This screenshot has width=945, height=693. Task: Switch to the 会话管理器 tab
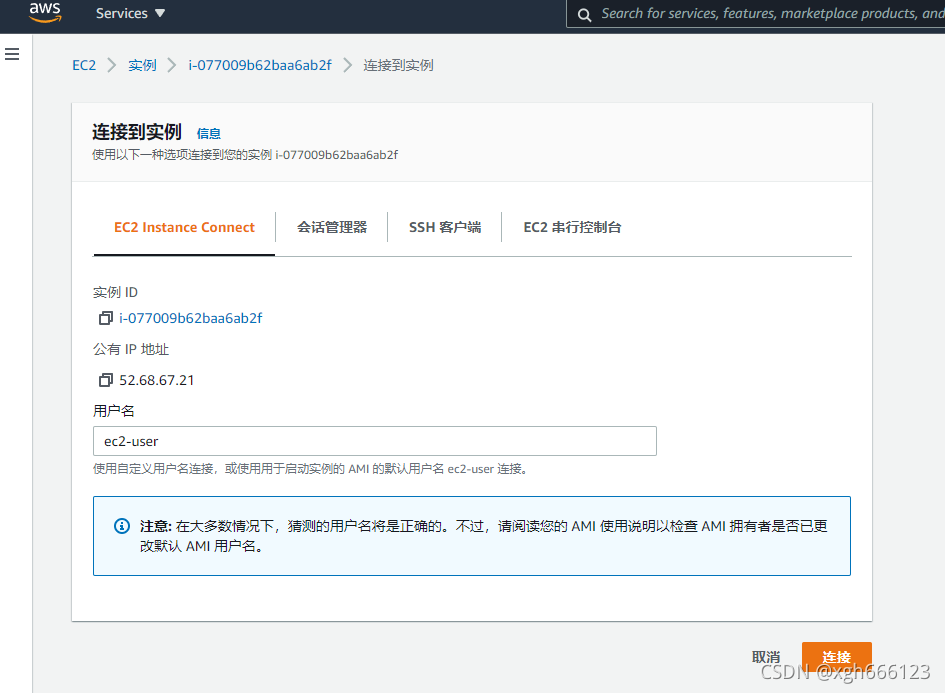point(332,227)
